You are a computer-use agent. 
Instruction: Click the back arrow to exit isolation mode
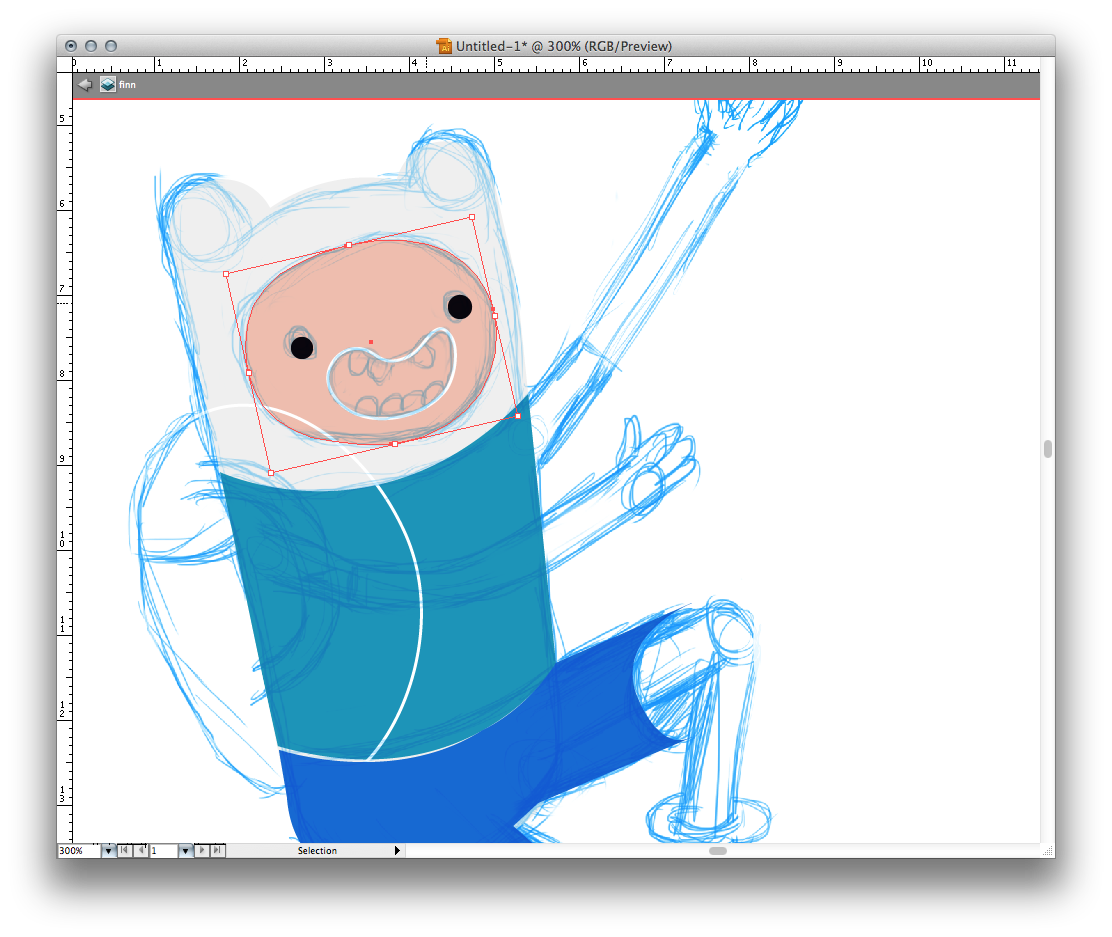(x=85, y=85)
